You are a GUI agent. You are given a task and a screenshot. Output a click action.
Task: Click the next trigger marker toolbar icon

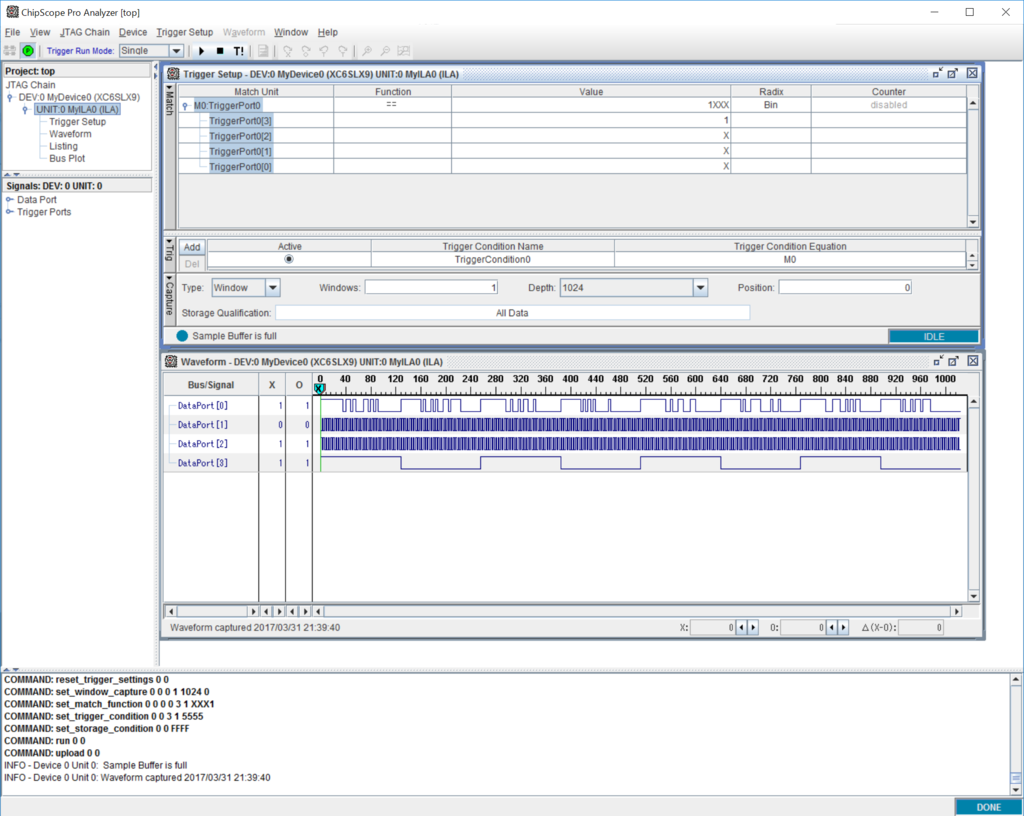(342, 50)
